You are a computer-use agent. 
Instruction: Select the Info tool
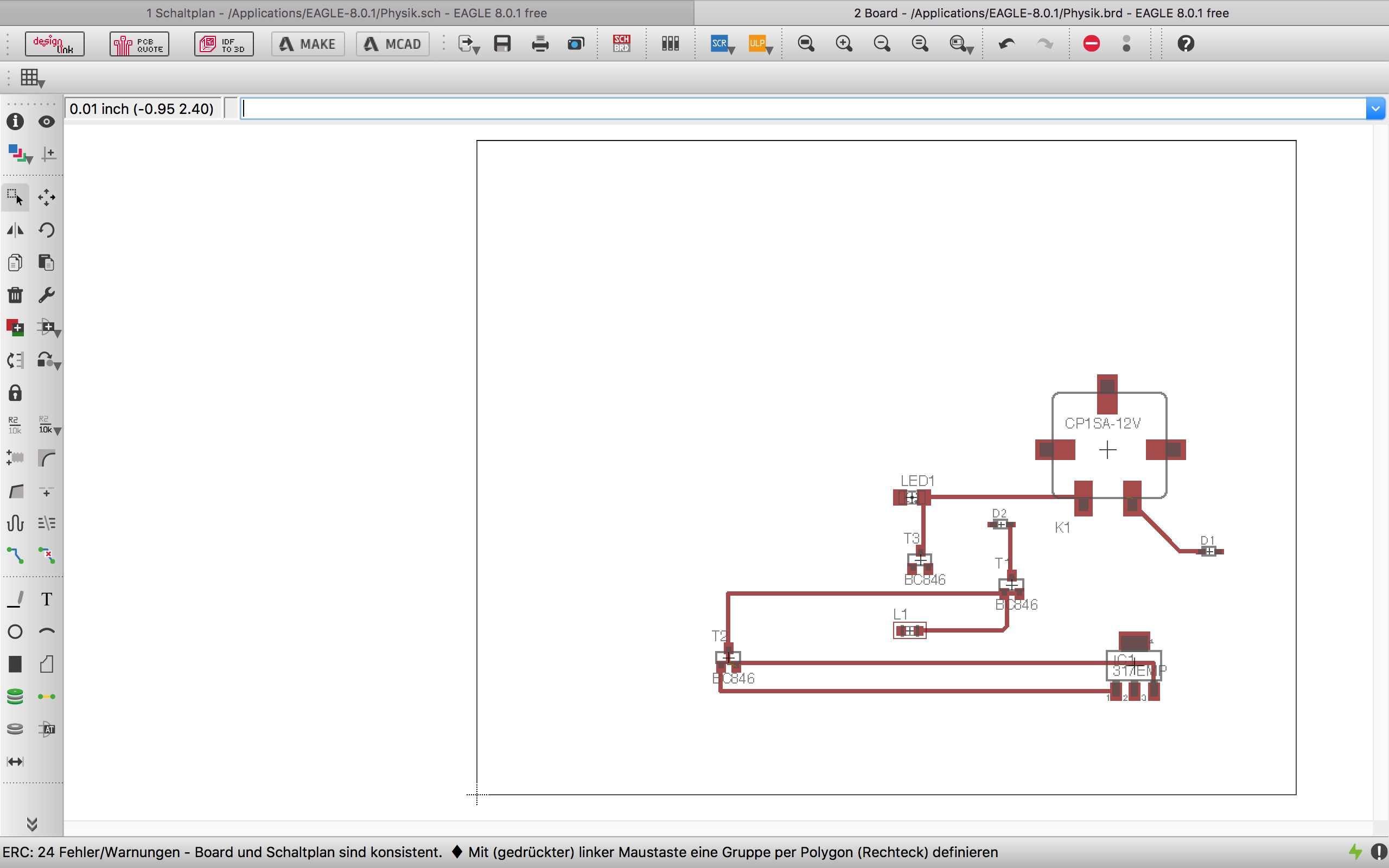tap(15, 122)
